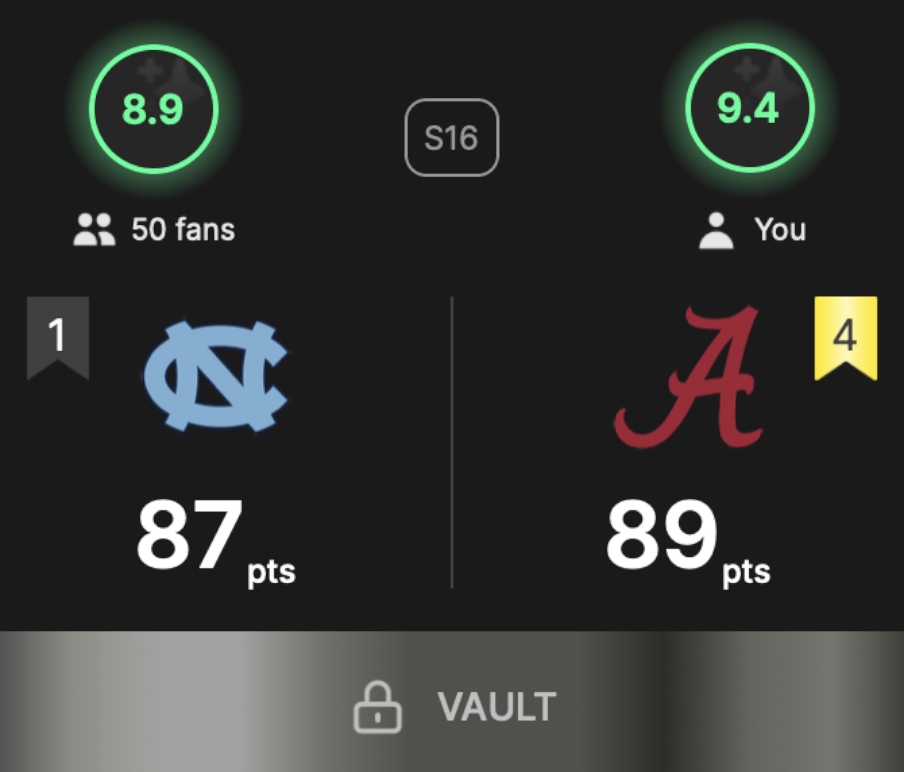Click the You person icon
904x772 pixels.
tap(716, 231)
